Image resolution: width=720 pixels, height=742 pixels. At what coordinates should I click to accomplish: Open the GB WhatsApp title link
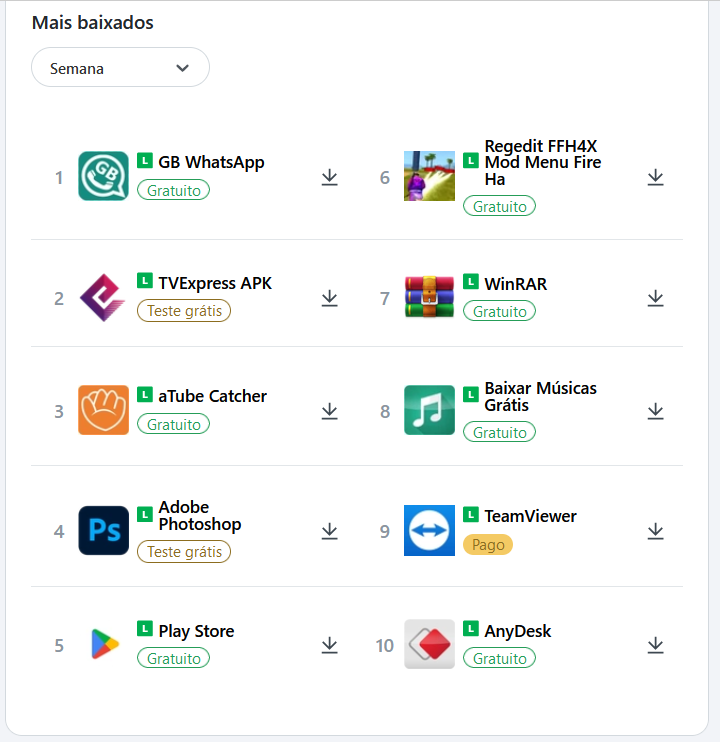(x=211, y=162)
